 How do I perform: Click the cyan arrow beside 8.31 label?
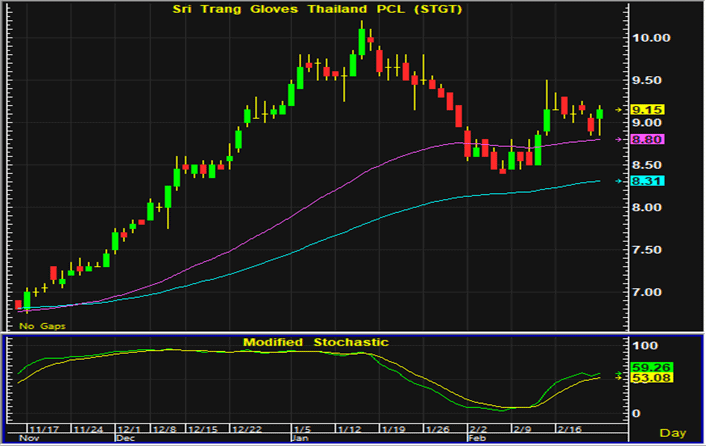coord(620,181)
